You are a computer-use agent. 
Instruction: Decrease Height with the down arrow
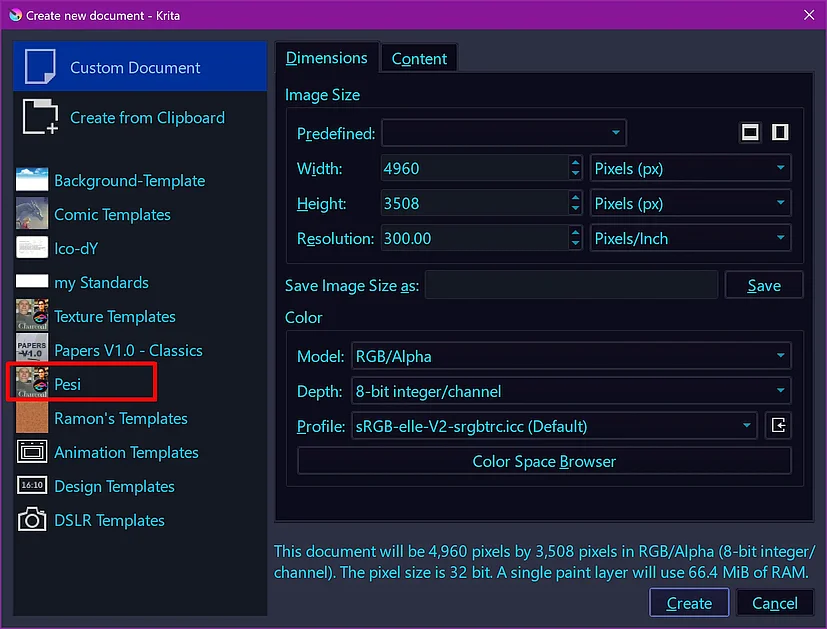coord(575,209)
